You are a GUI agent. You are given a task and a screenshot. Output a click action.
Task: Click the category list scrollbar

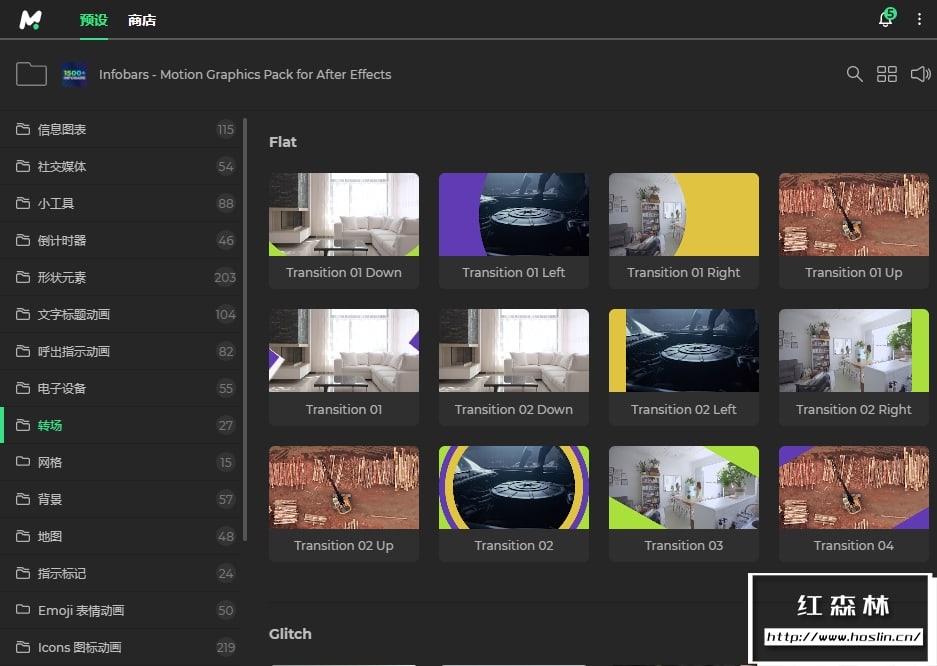245,329
